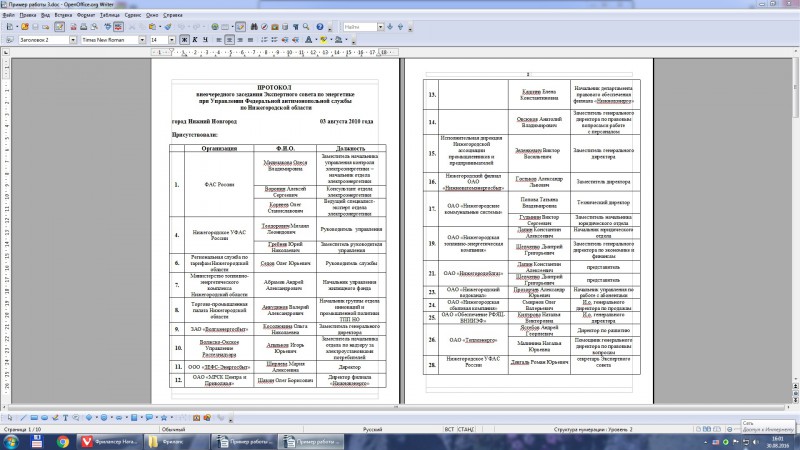Run Spelling and grammar check icon
Viewport: 800px width, 450px height.
click(108, 27)
